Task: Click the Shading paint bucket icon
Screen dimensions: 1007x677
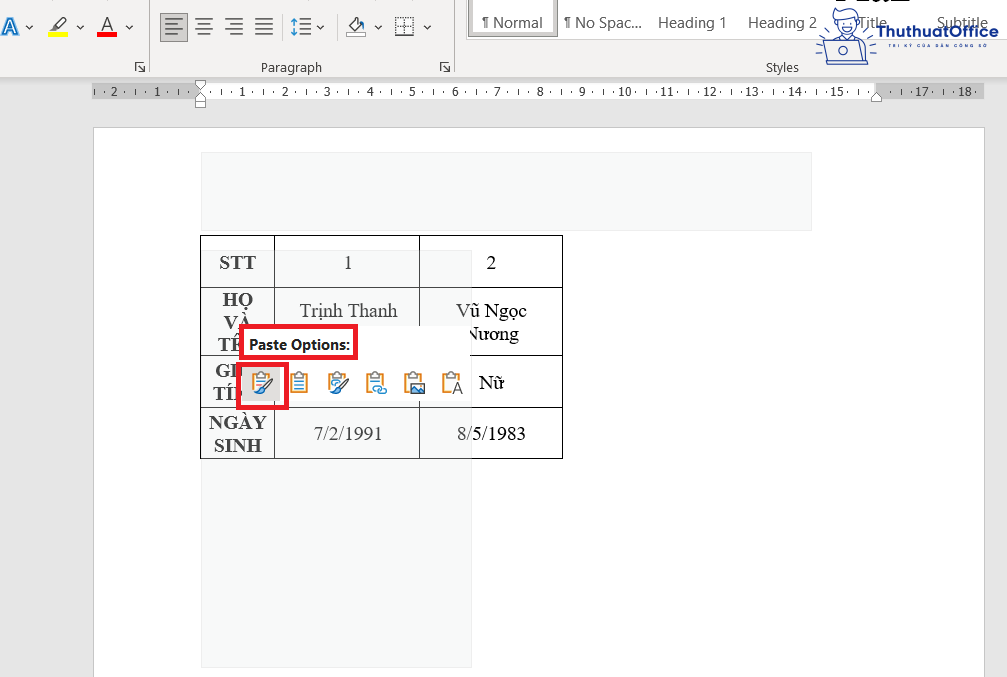Action: (356, 27)
